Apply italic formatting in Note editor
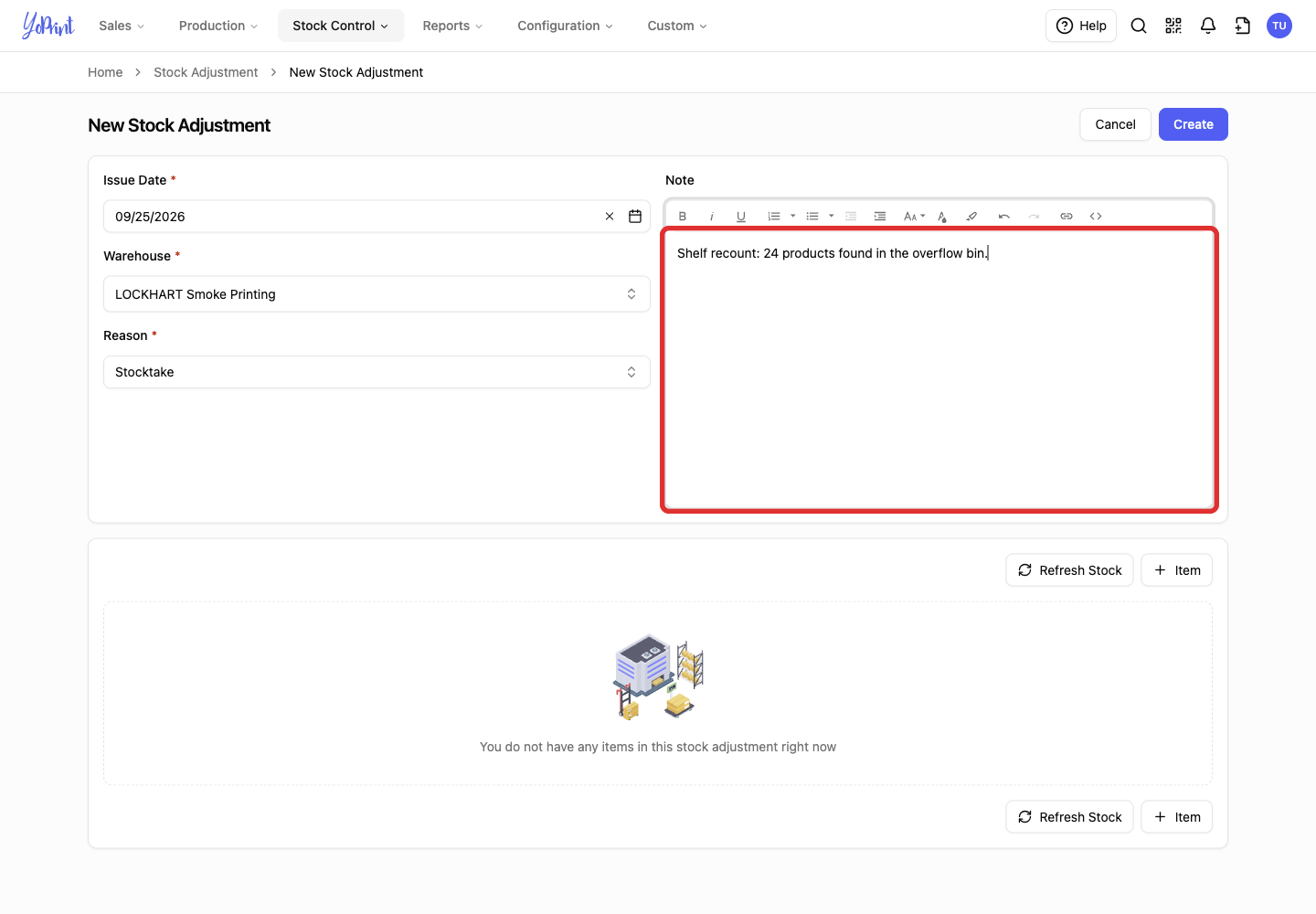The height and width of the screenshot is (914, 1316). pos(712,217)
